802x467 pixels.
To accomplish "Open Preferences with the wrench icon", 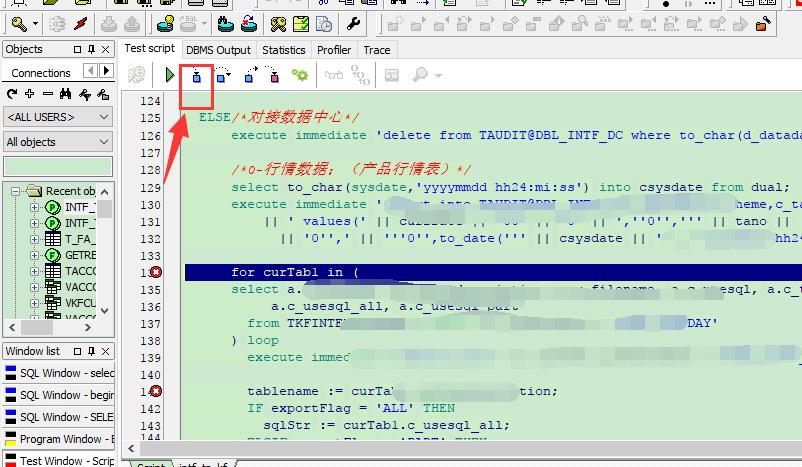I will pos(353,24).
